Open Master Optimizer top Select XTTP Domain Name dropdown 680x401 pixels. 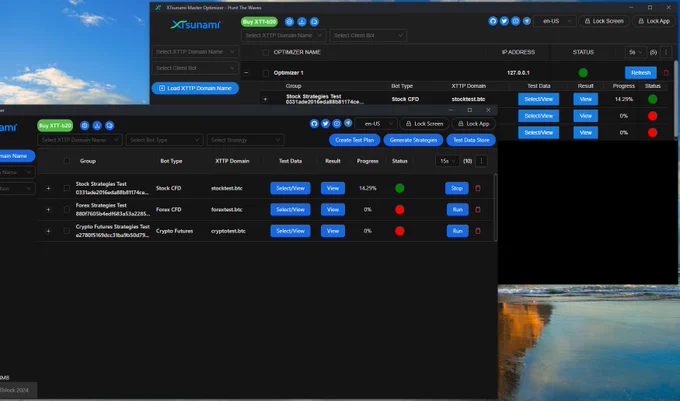pos(283,35)
